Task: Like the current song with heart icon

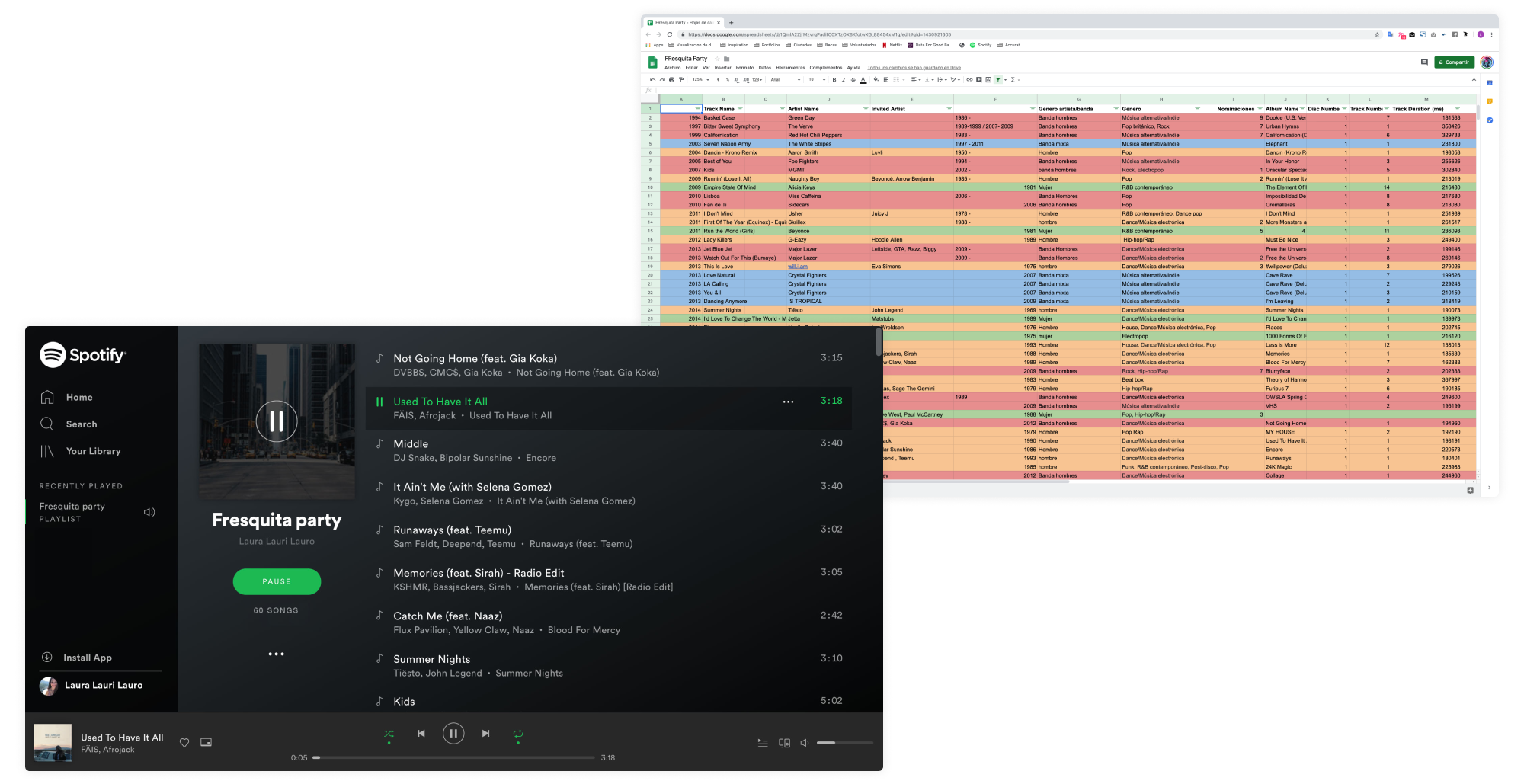Action: [x=184, y=742]
